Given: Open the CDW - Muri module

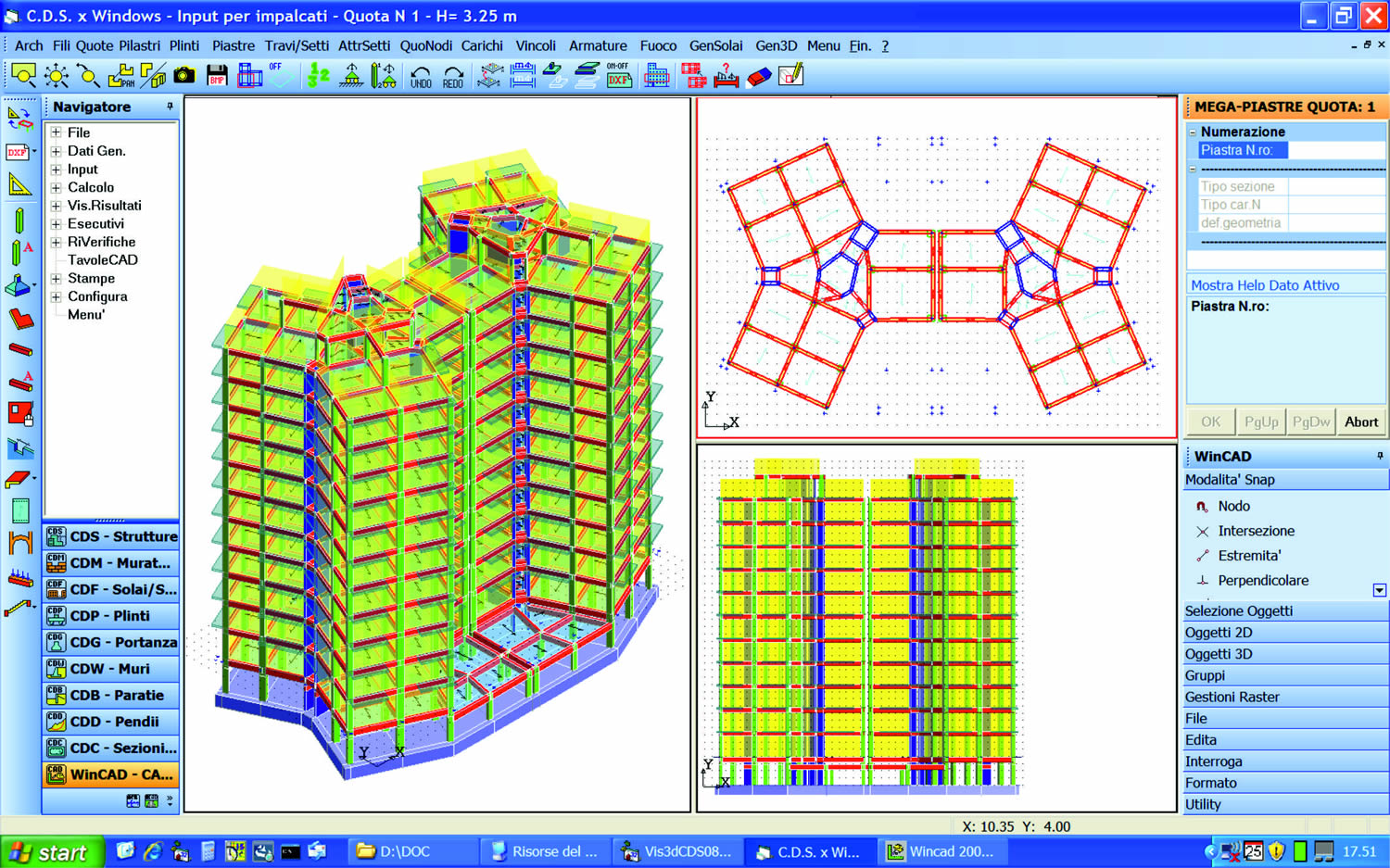Looking at the screenshot, I should pos(111,669).
